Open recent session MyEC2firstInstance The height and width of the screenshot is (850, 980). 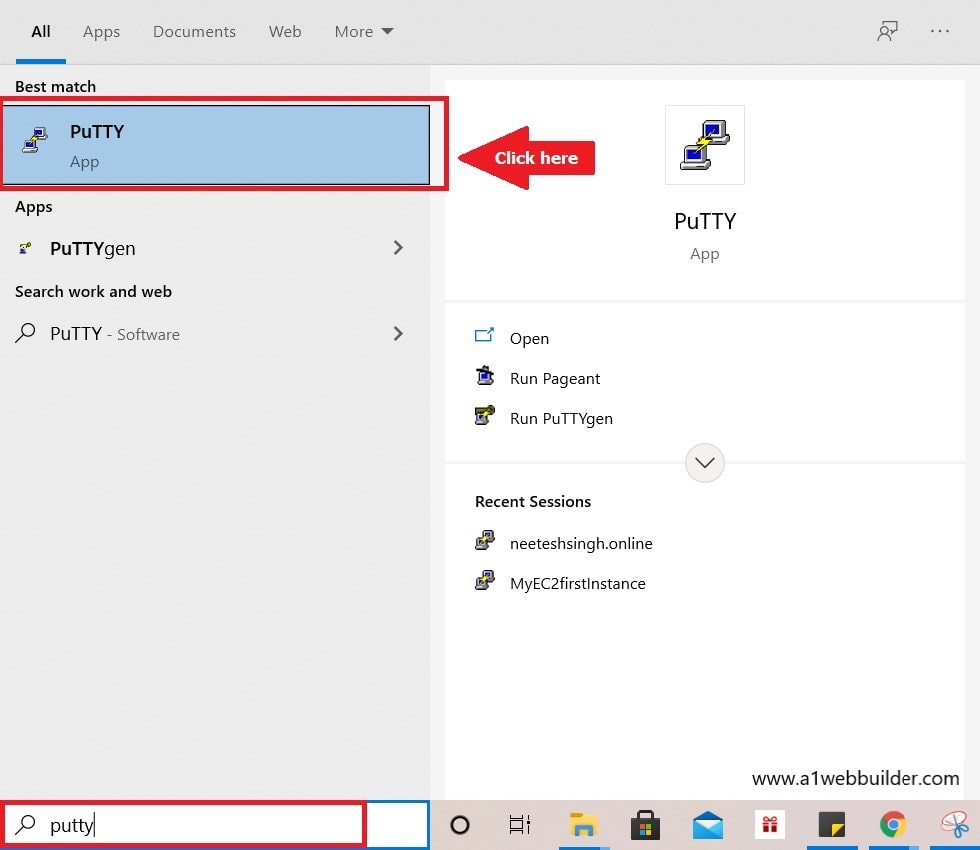(578, 583)
